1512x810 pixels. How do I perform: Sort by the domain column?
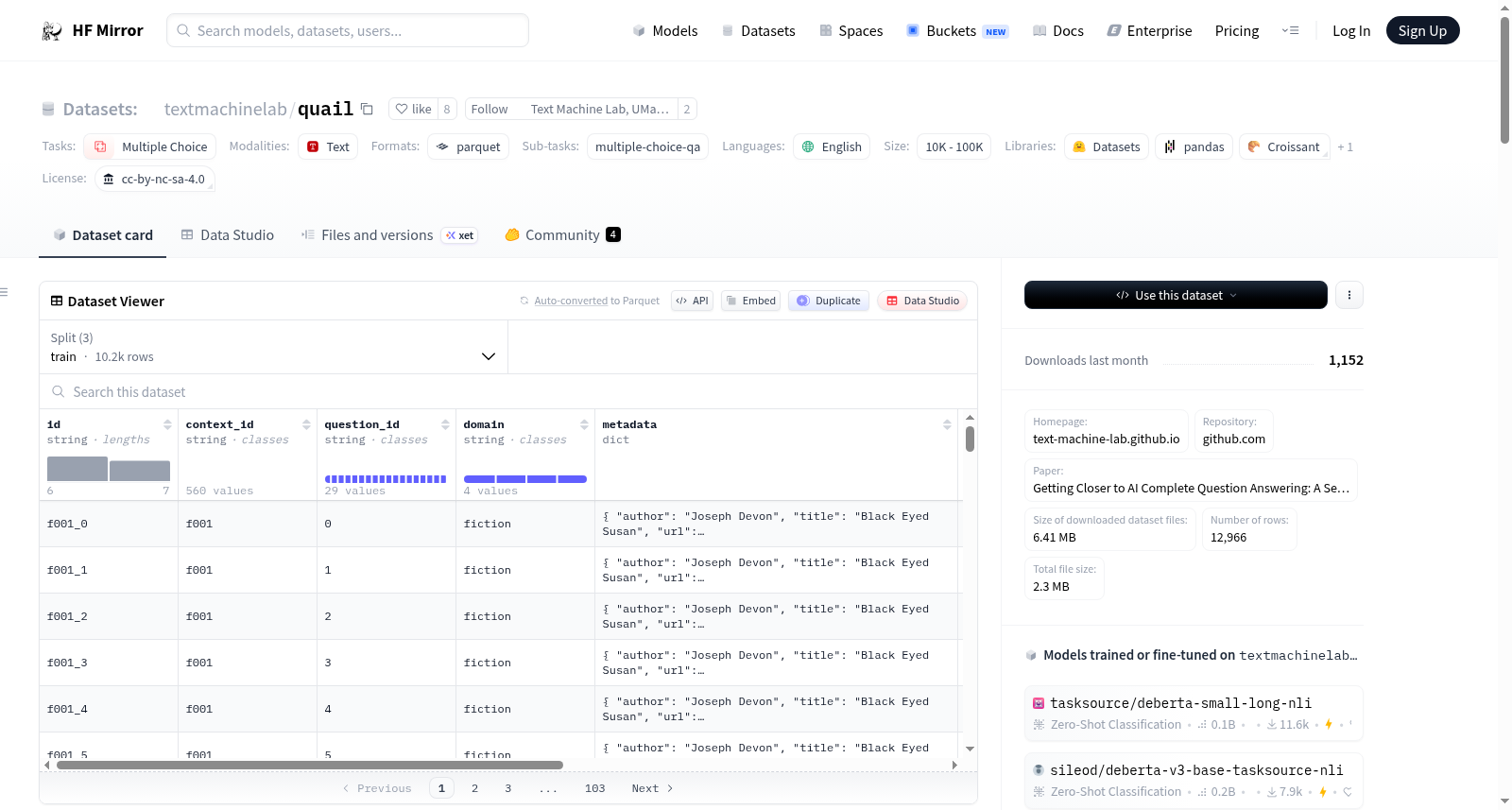(584, 425)
